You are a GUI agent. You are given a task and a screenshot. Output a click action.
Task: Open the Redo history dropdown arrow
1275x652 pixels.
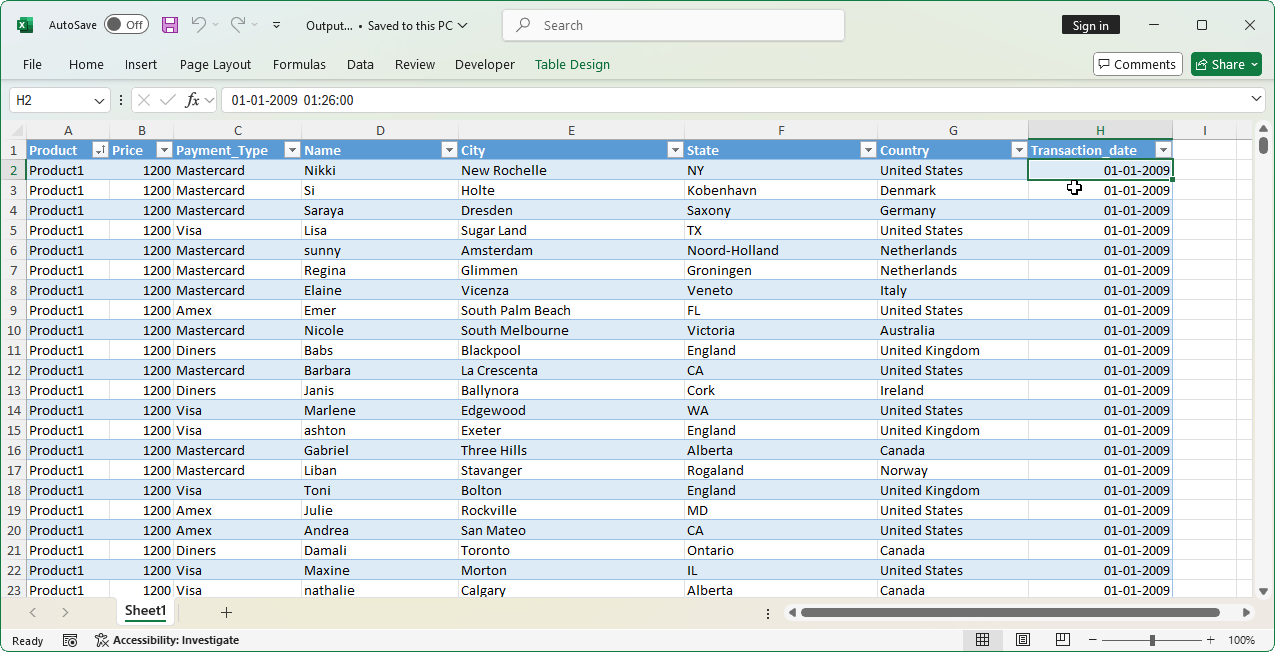click(255, 25)
